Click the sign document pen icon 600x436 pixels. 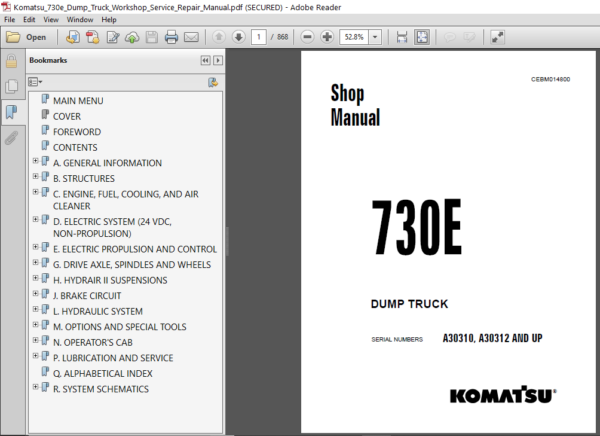point(113,37)
